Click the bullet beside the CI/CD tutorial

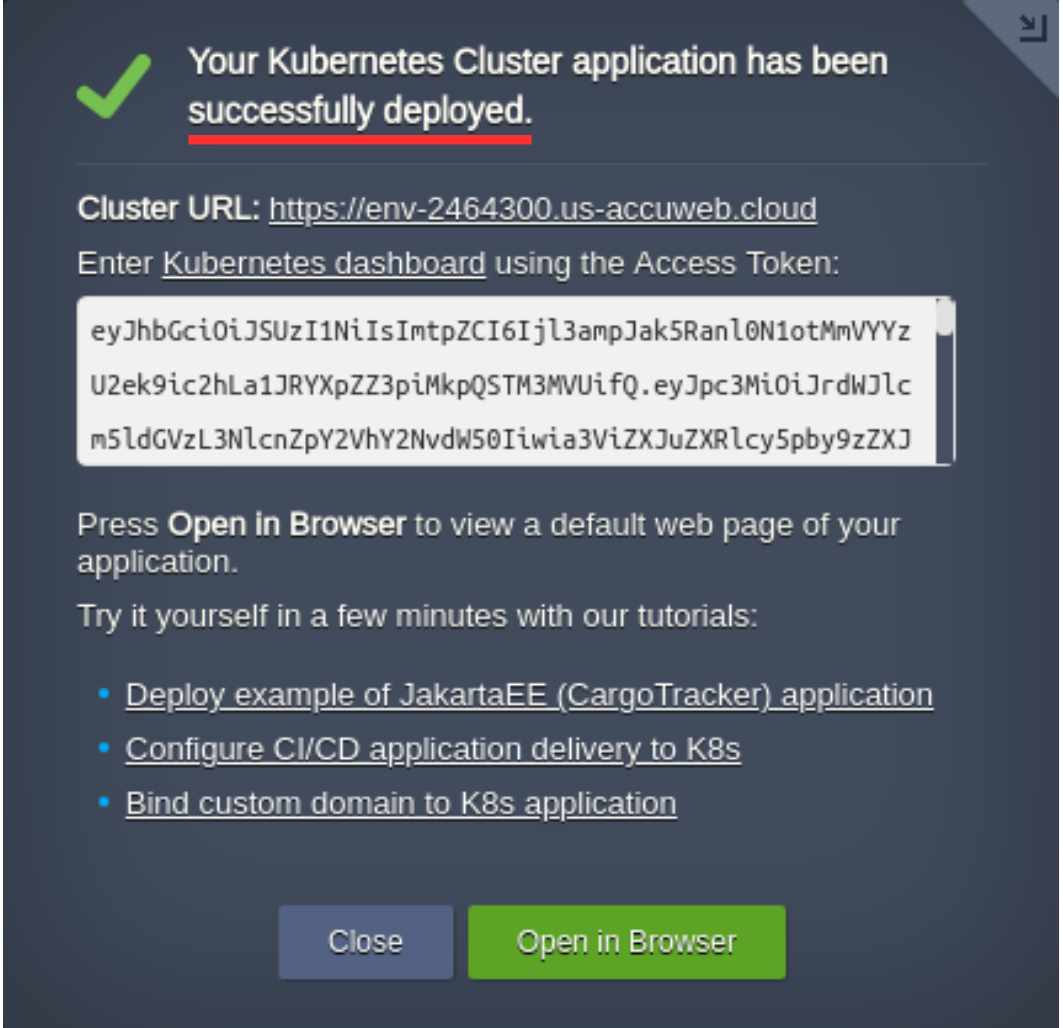click(104, 748)
